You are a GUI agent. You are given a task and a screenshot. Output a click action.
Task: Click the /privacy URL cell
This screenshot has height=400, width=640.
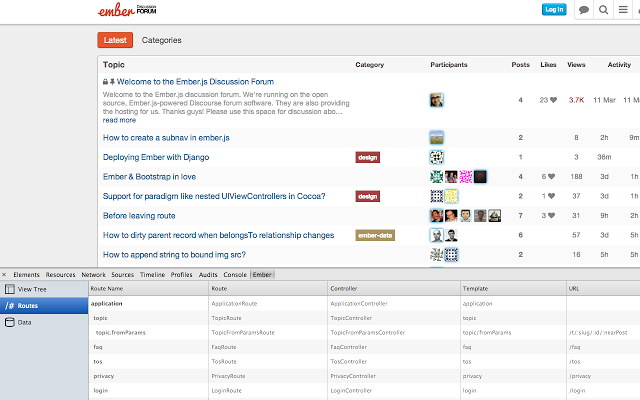tap(580, 376)
